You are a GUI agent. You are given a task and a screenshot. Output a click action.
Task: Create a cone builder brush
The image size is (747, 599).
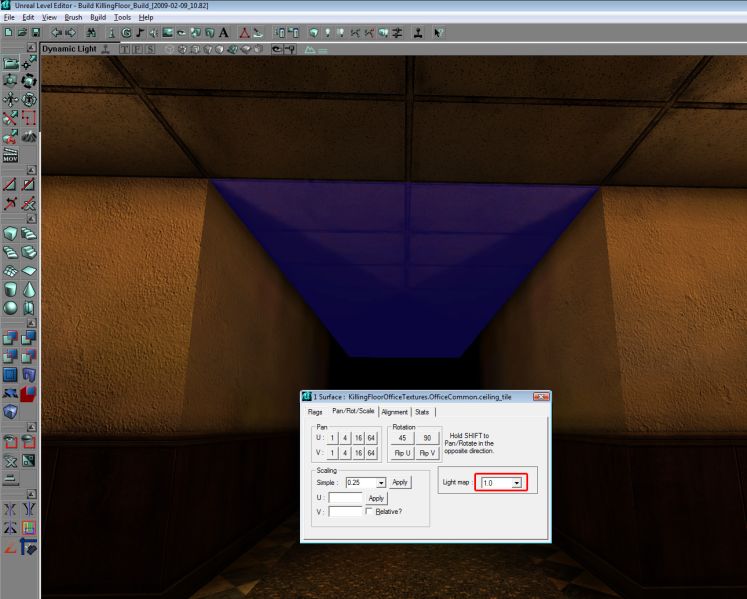pos(29,289)
